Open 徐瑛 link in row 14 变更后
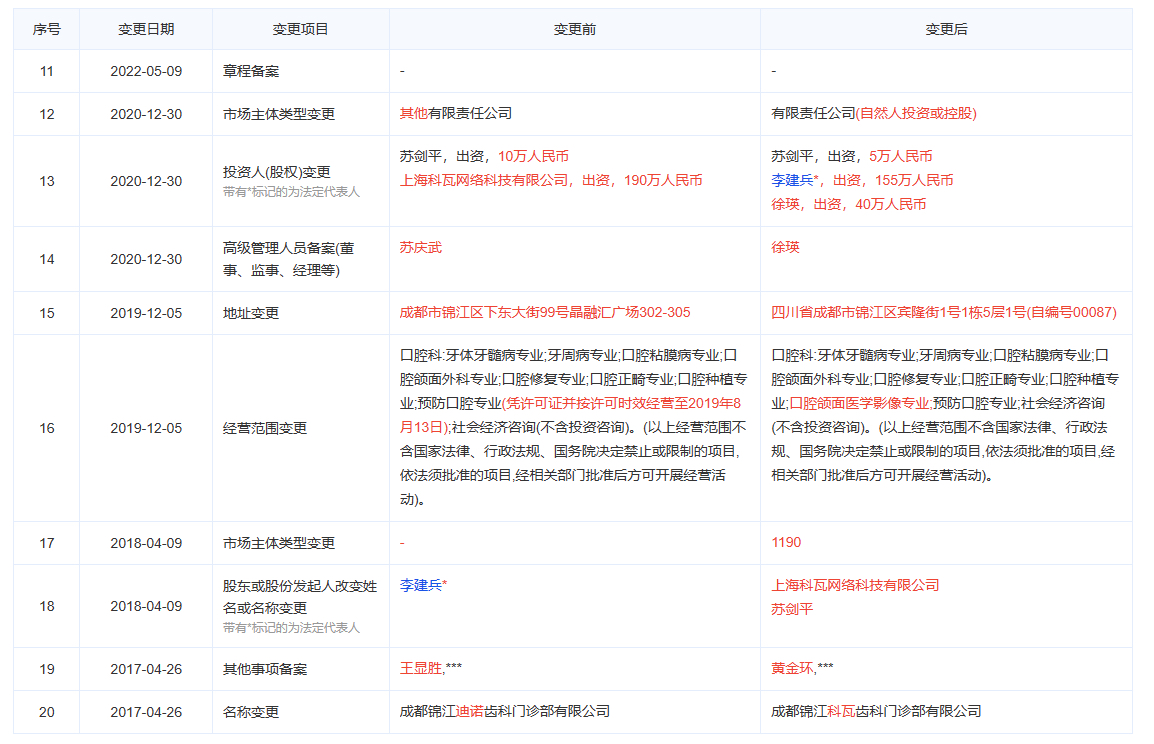Viewport: 1154px width, 744px height. pos(785,247)
